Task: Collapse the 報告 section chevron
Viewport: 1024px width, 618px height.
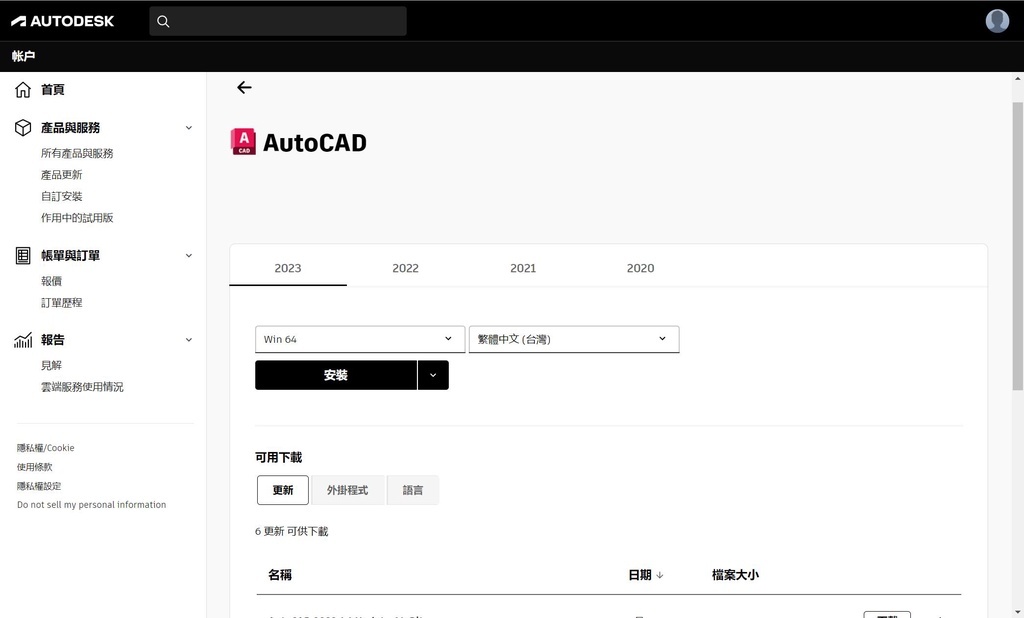Action: tap(189, 340)
